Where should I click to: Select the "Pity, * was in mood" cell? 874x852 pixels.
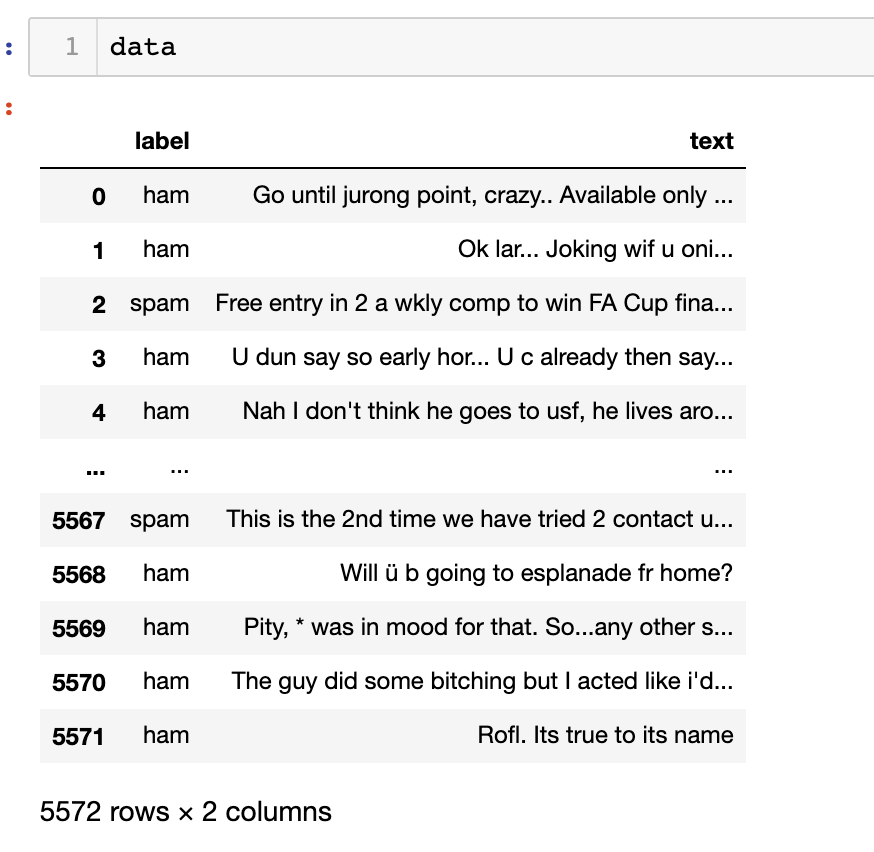488,627
